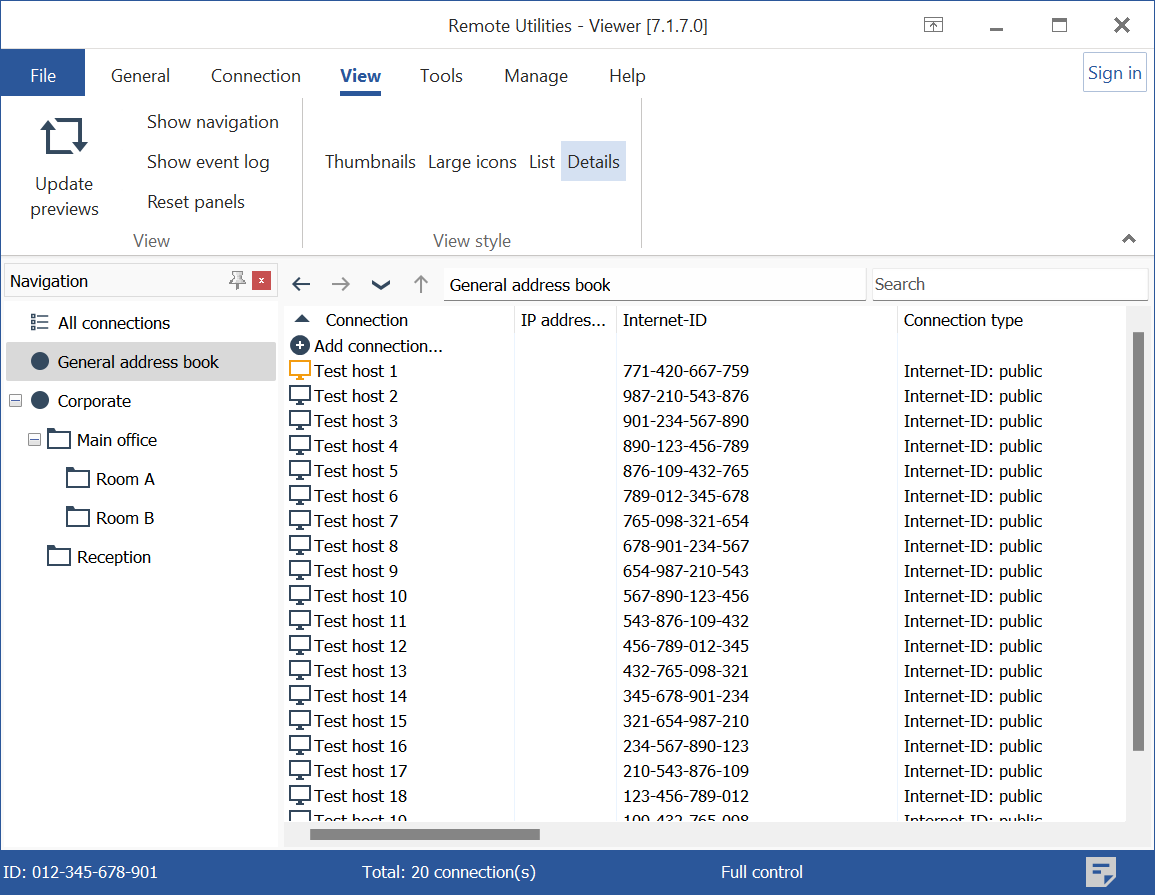Collapse the Corporate address book tree
This screenshot has height=895, width=1155.
(15, 401)
